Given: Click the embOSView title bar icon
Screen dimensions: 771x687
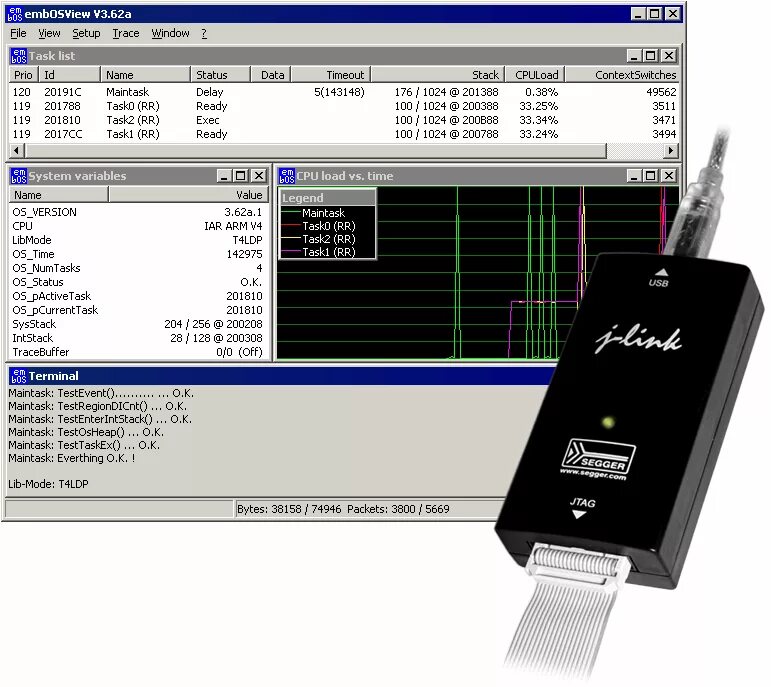Looking at the screenshot, I should click(x=15, y=14).
